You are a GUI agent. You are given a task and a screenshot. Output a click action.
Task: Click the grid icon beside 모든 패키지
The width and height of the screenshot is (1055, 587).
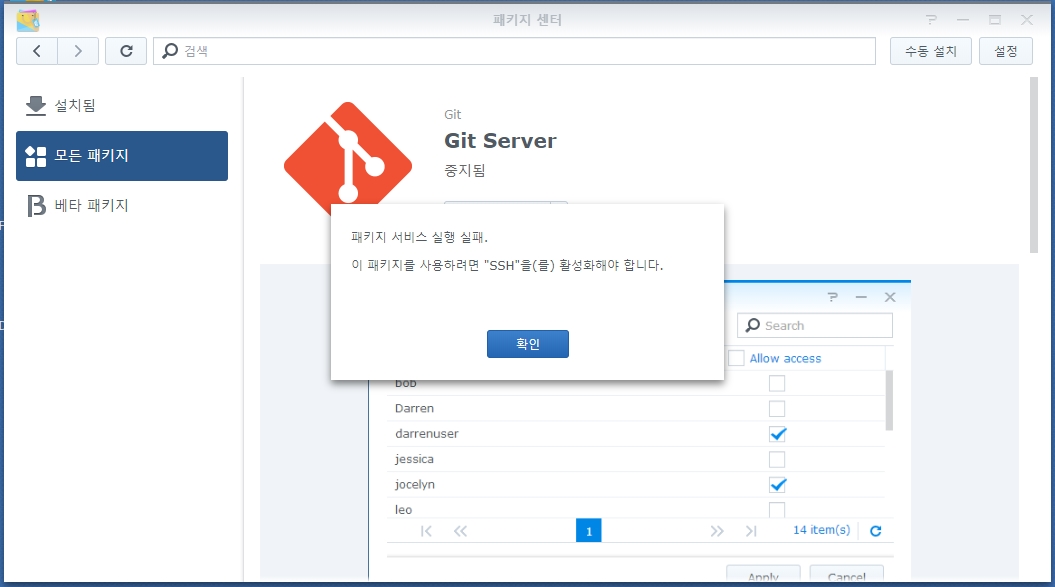36,156
